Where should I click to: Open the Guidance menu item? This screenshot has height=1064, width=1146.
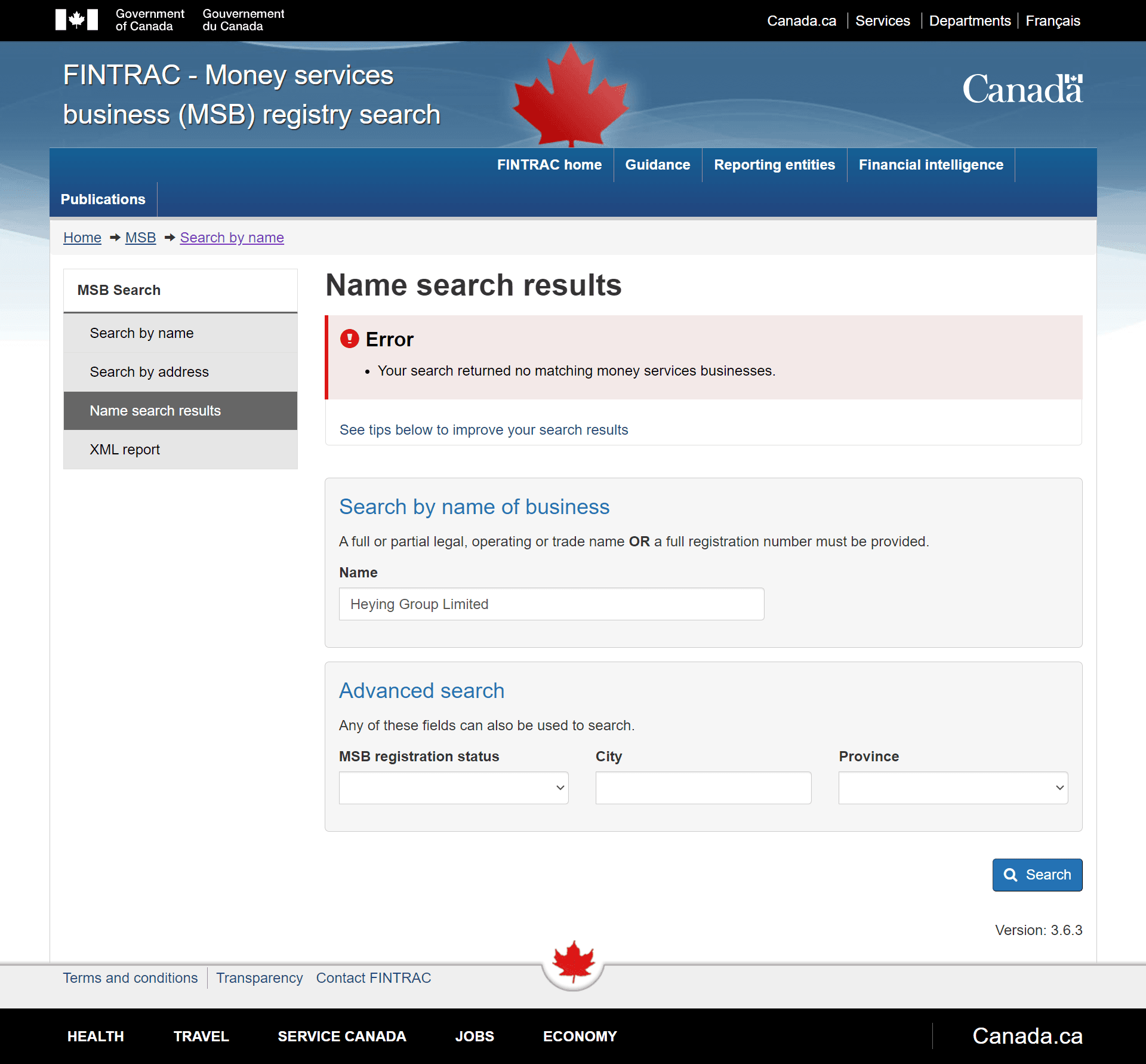point(657,165)
